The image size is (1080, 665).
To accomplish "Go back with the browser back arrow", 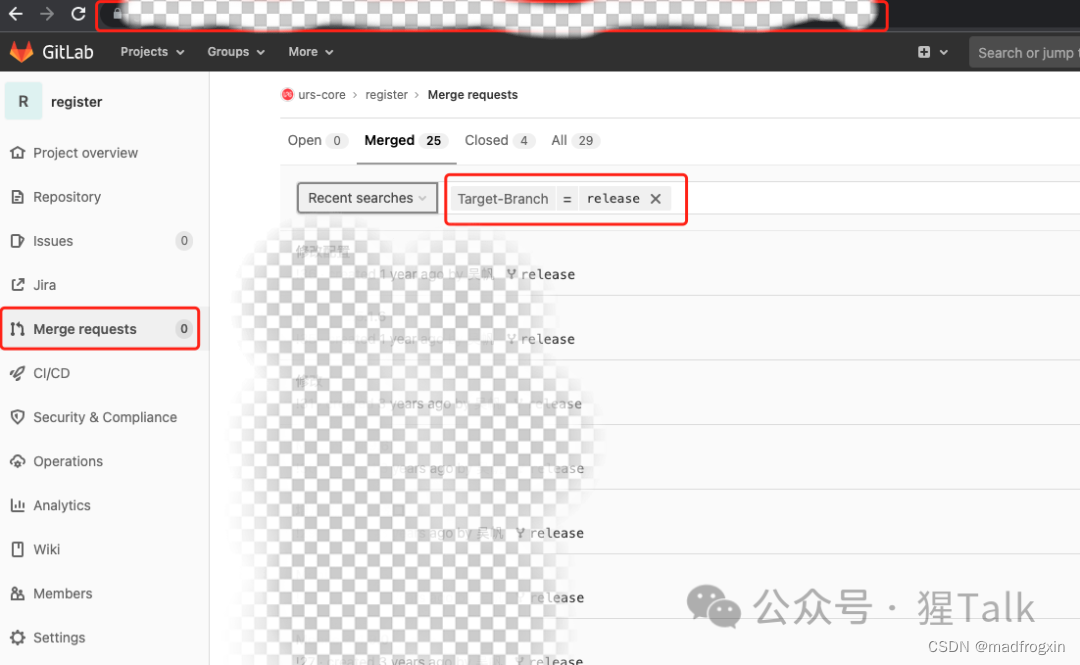I will coord(15,13).
